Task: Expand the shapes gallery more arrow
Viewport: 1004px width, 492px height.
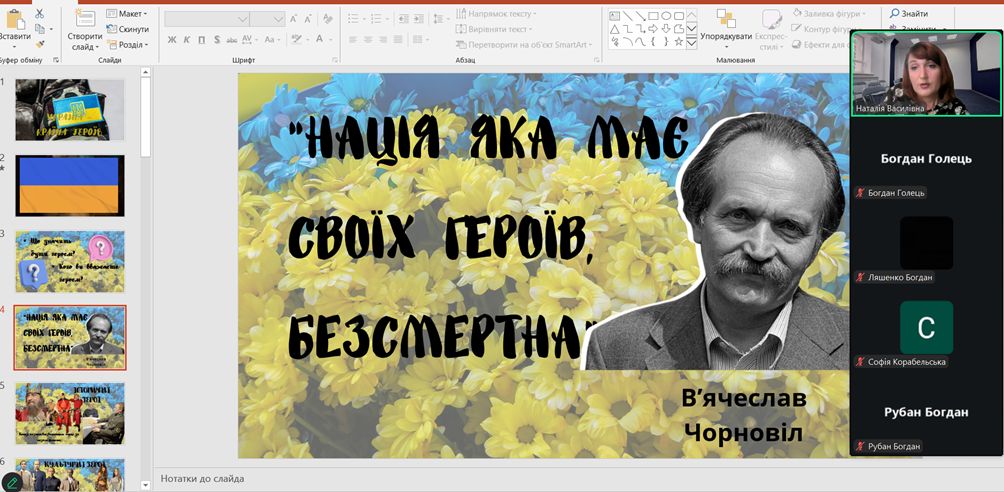Action: (691, 42)
